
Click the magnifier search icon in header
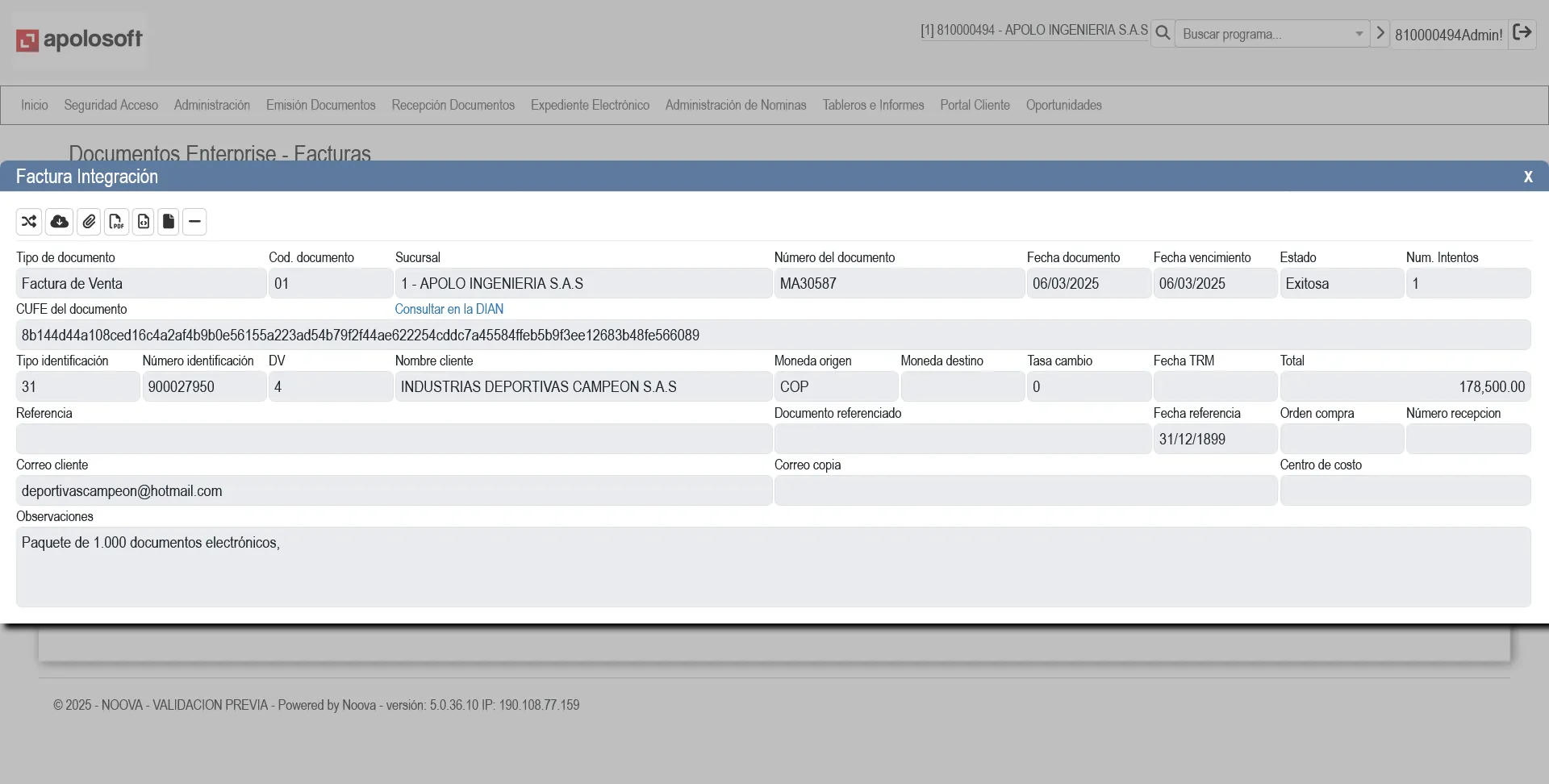1163,33
